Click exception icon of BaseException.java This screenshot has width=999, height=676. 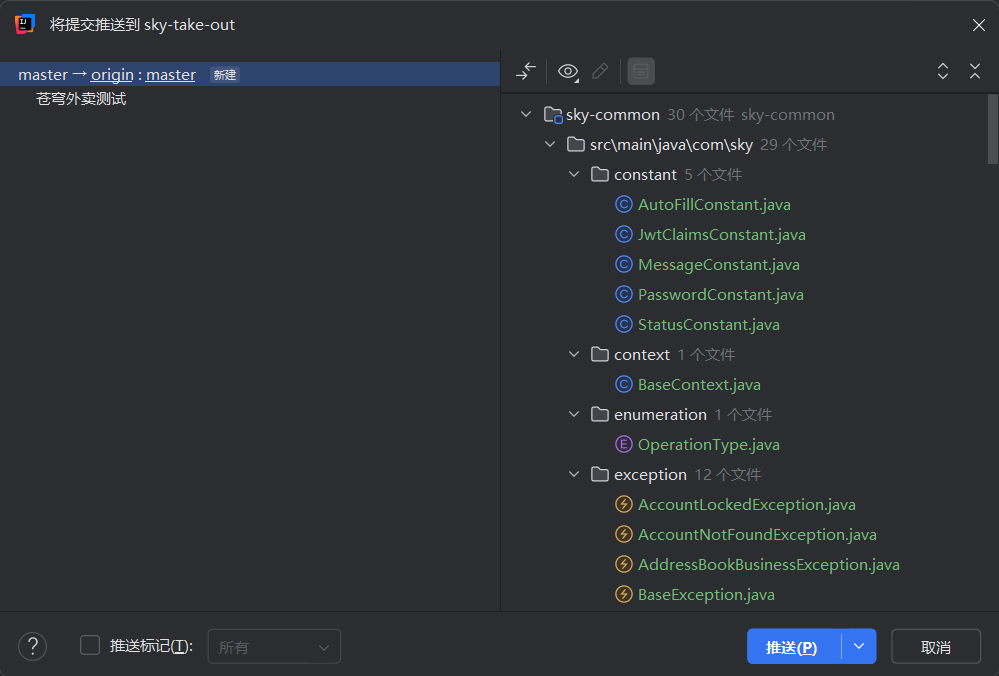click(x=624, y=594)
